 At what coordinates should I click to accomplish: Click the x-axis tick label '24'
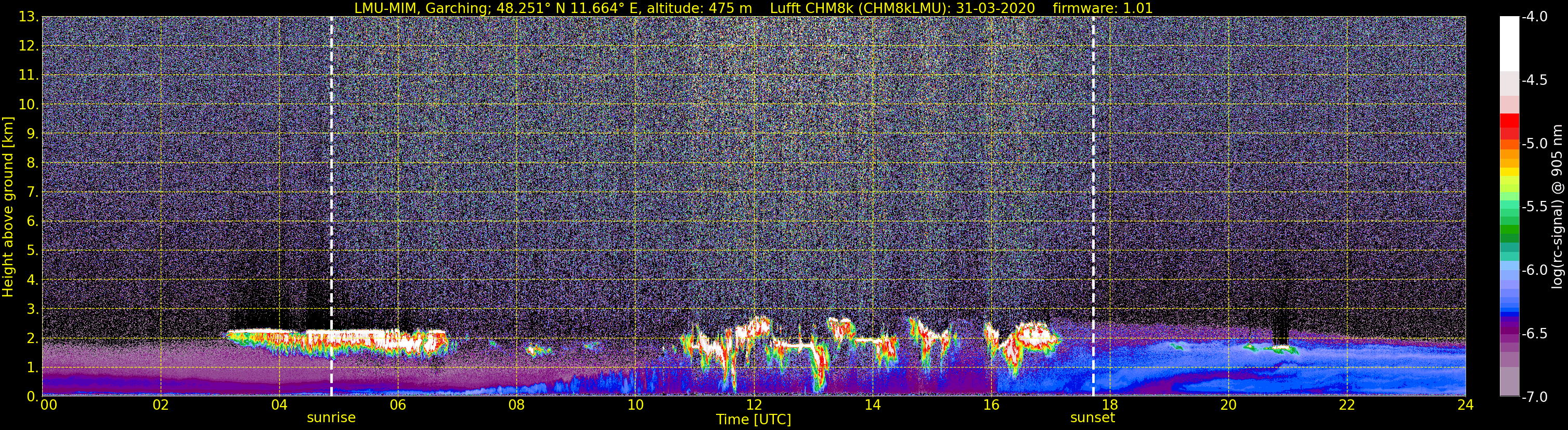(x=1465, y=405)
